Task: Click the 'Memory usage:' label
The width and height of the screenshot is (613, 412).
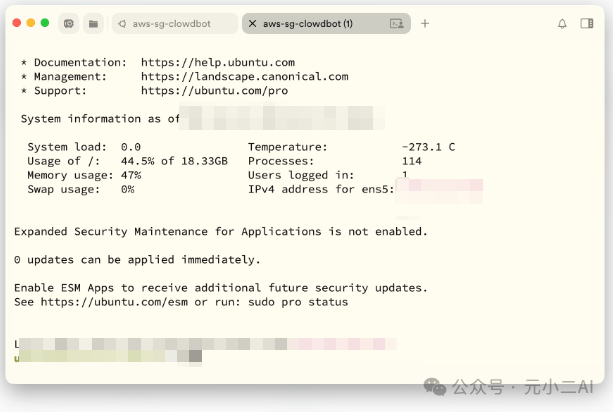Action: click(70, 176)
